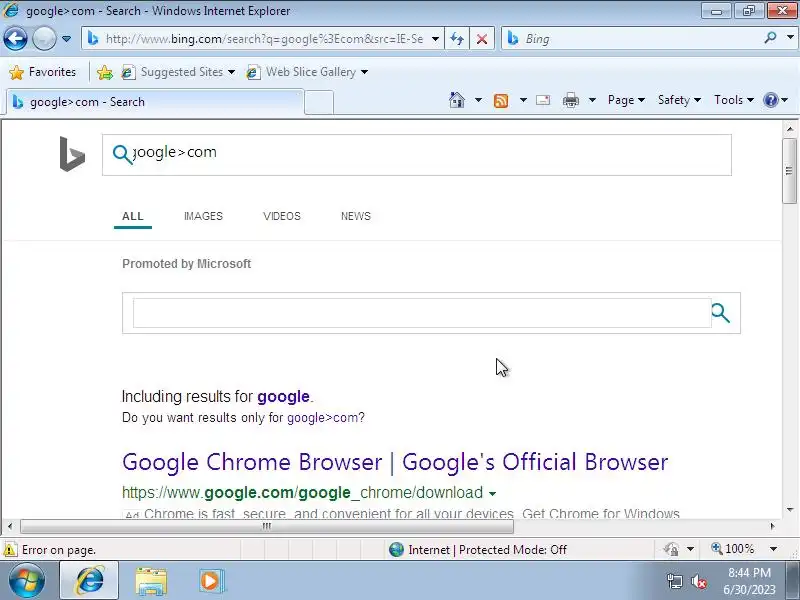Open the recent pages dropdown arrow
This screenshot has height=600, width=800.
66,39
